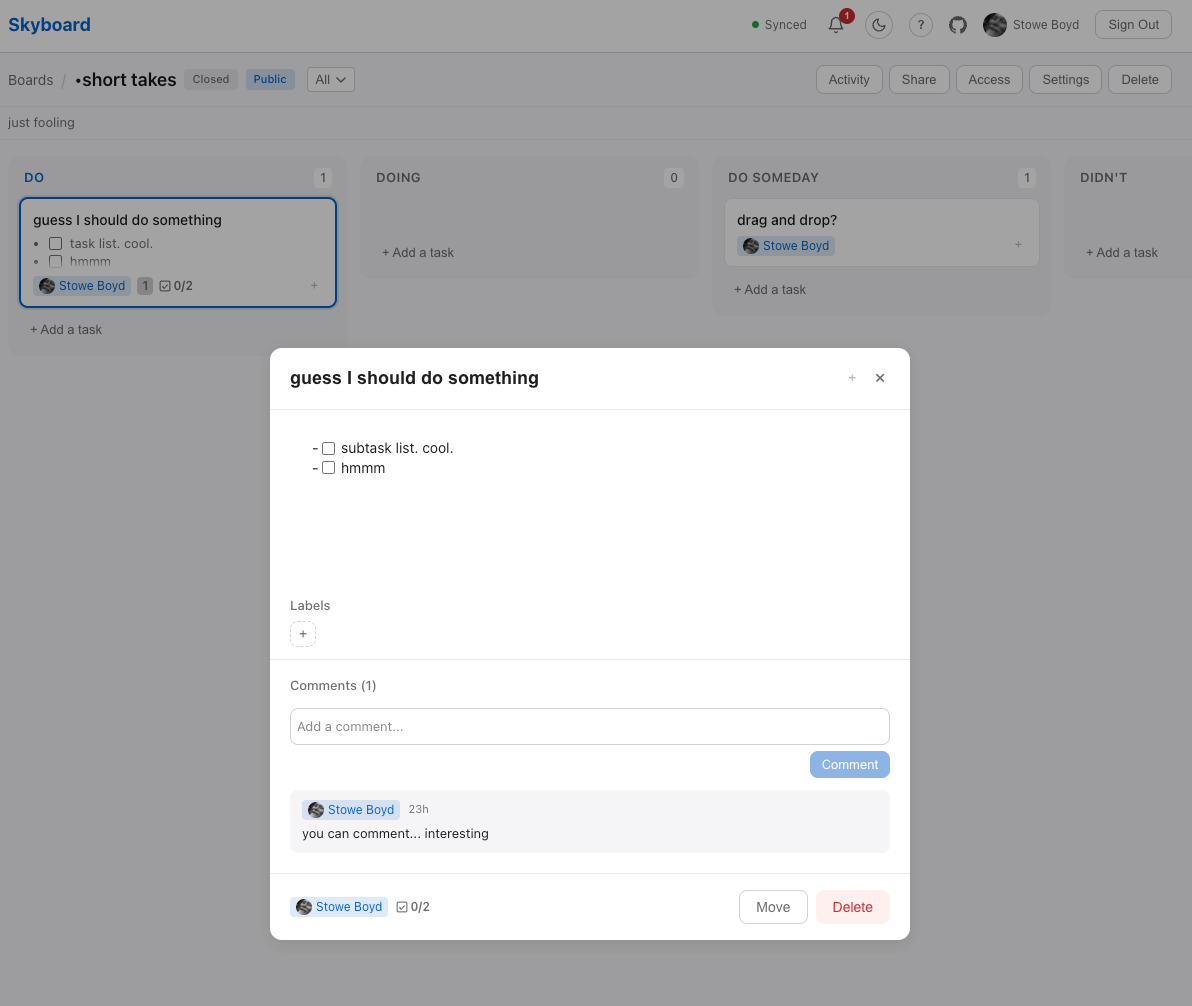Check 'hmmm' checkbox in dialog
The height and width of the screenshot is (1006, 1192).
328,468
